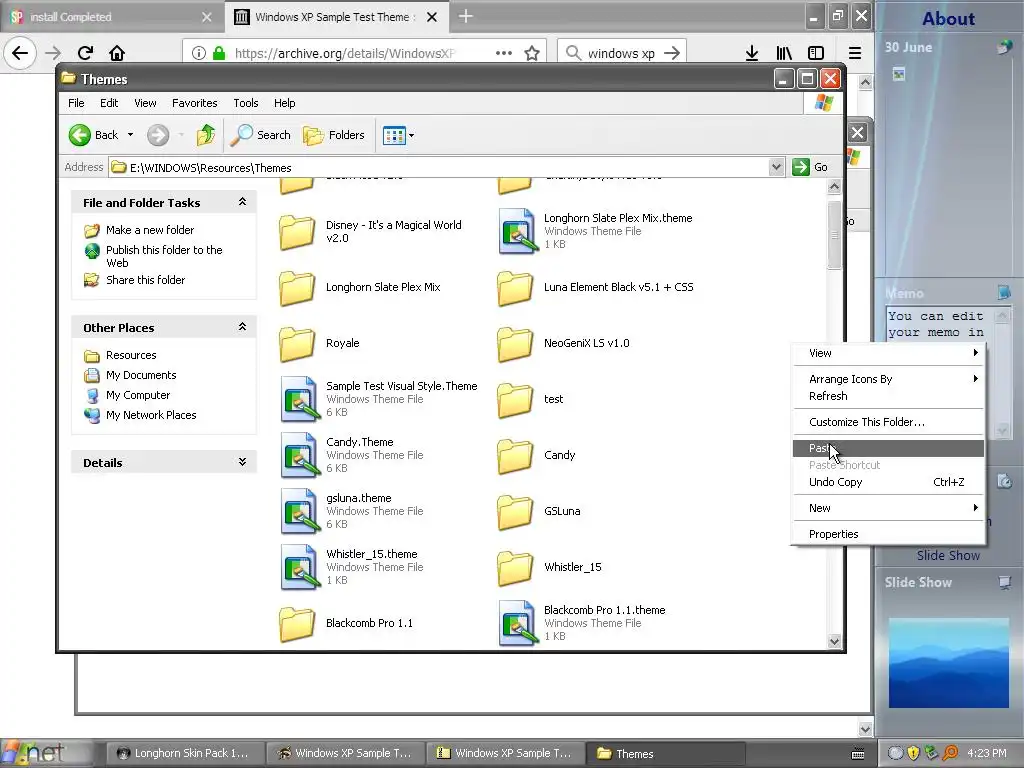The image size is (1024, 768).
Task: Open the Favorites menu
Action: tap(195, 103)
